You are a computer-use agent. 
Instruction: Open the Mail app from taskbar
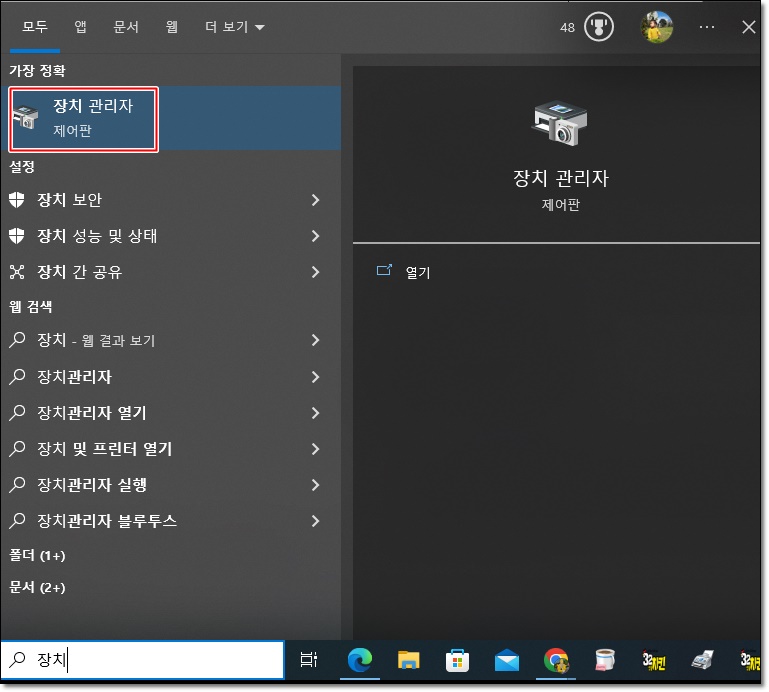507,660
